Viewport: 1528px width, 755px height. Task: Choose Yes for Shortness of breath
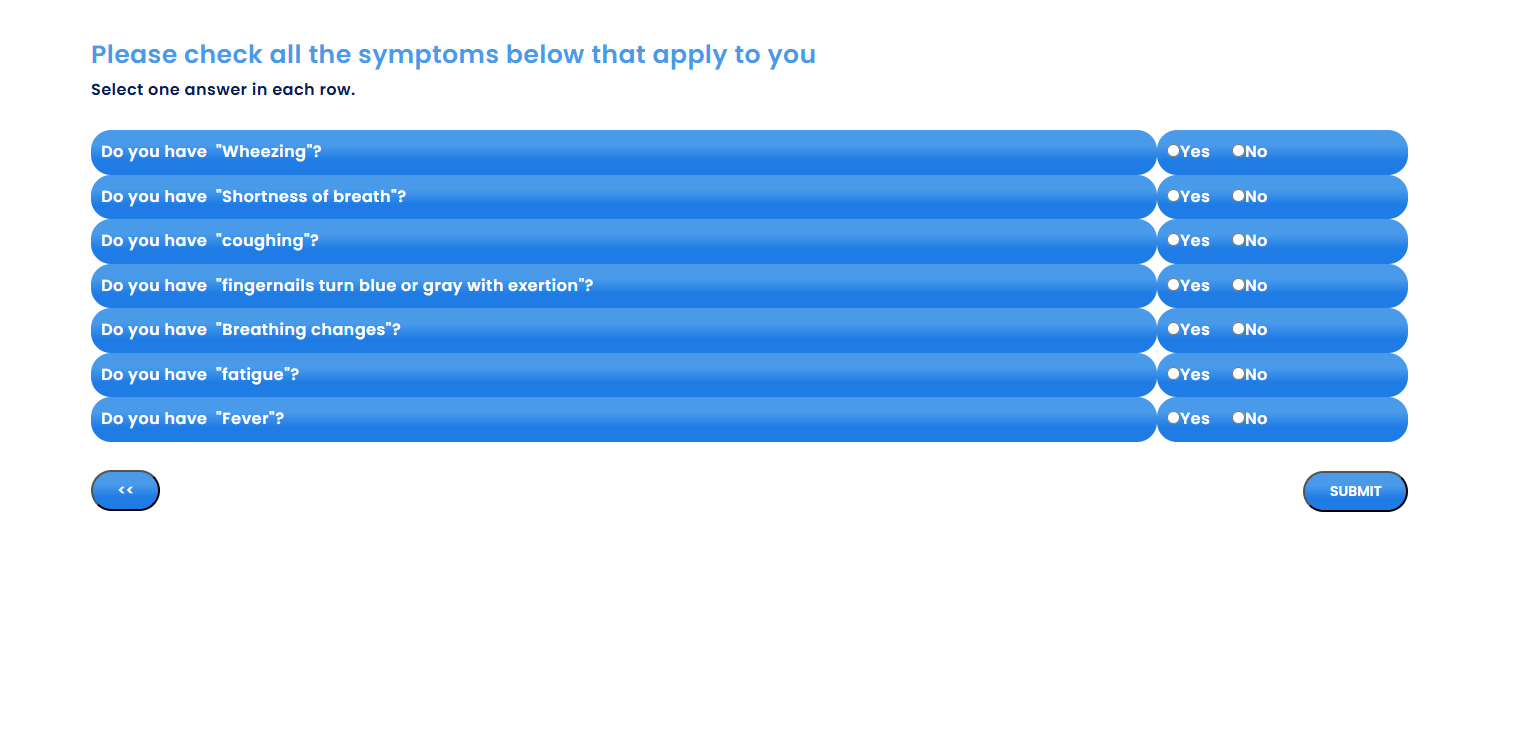(1173, 196)
